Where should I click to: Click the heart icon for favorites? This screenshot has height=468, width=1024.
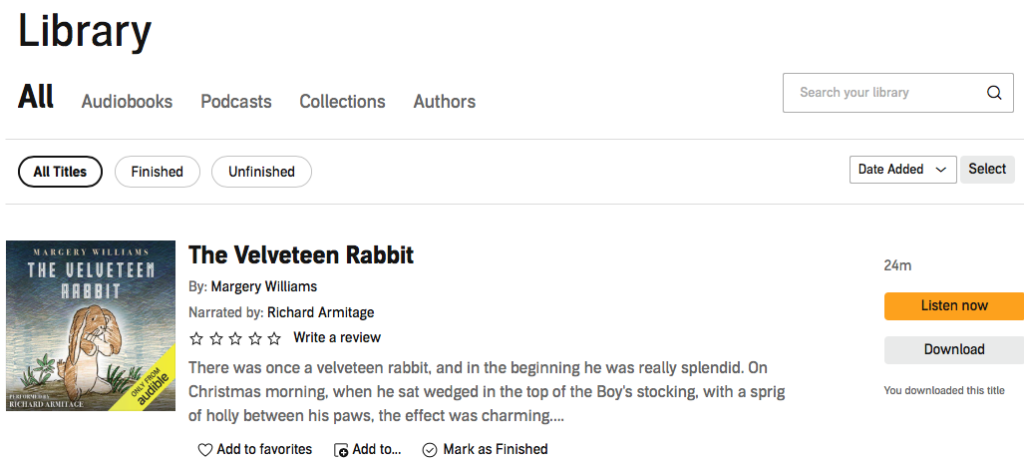pos(205,450)
